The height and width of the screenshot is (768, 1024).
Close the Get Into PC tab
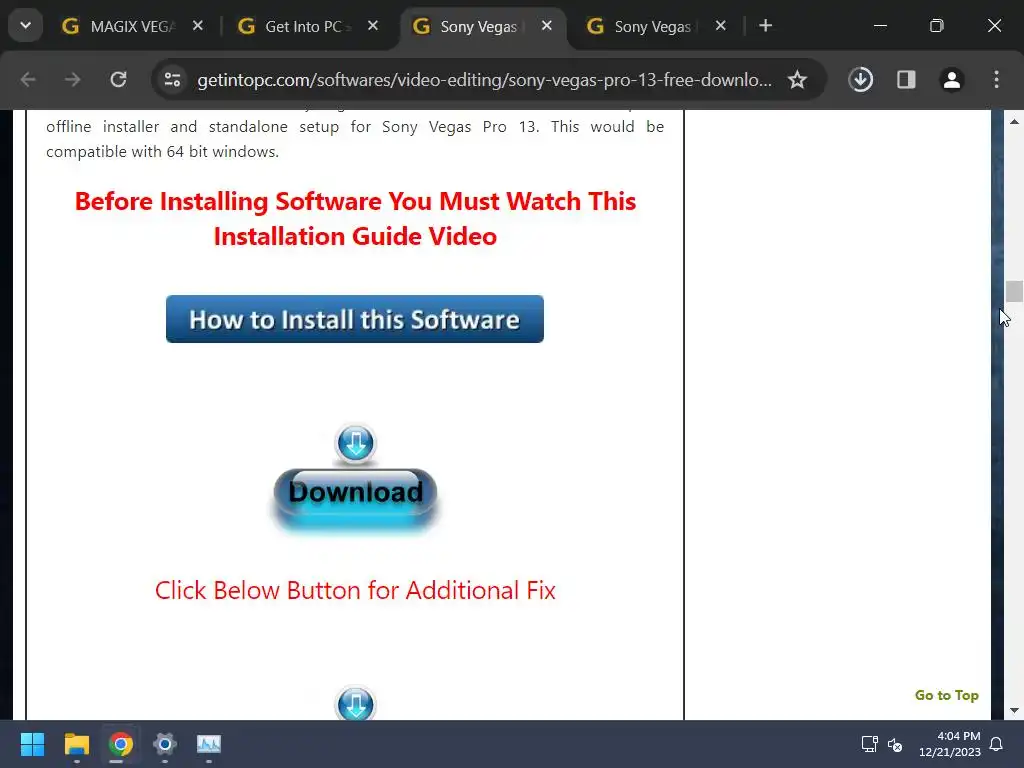373,26
